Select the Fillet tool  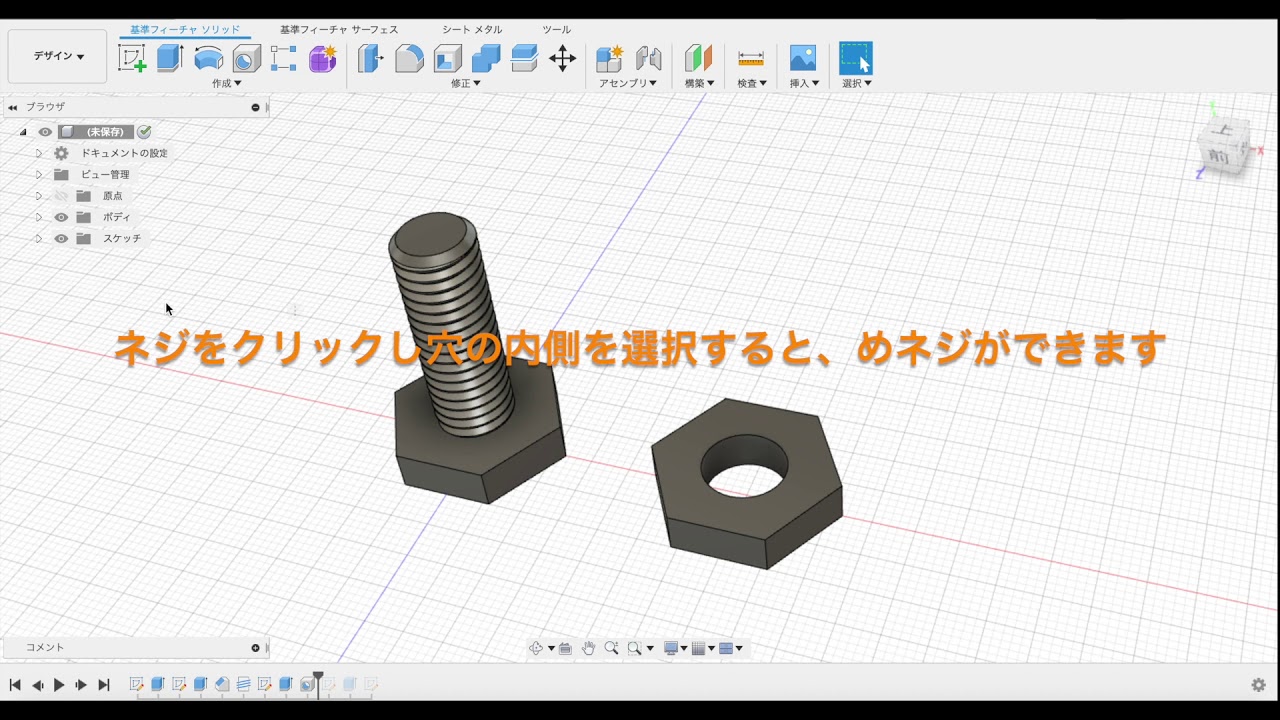(409, 58)
